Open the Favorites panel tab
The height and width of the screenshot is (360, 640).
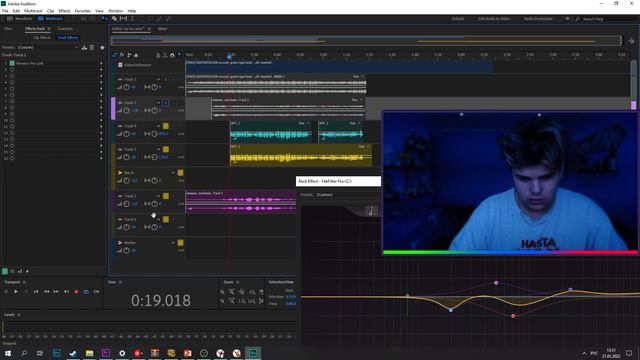65,29
